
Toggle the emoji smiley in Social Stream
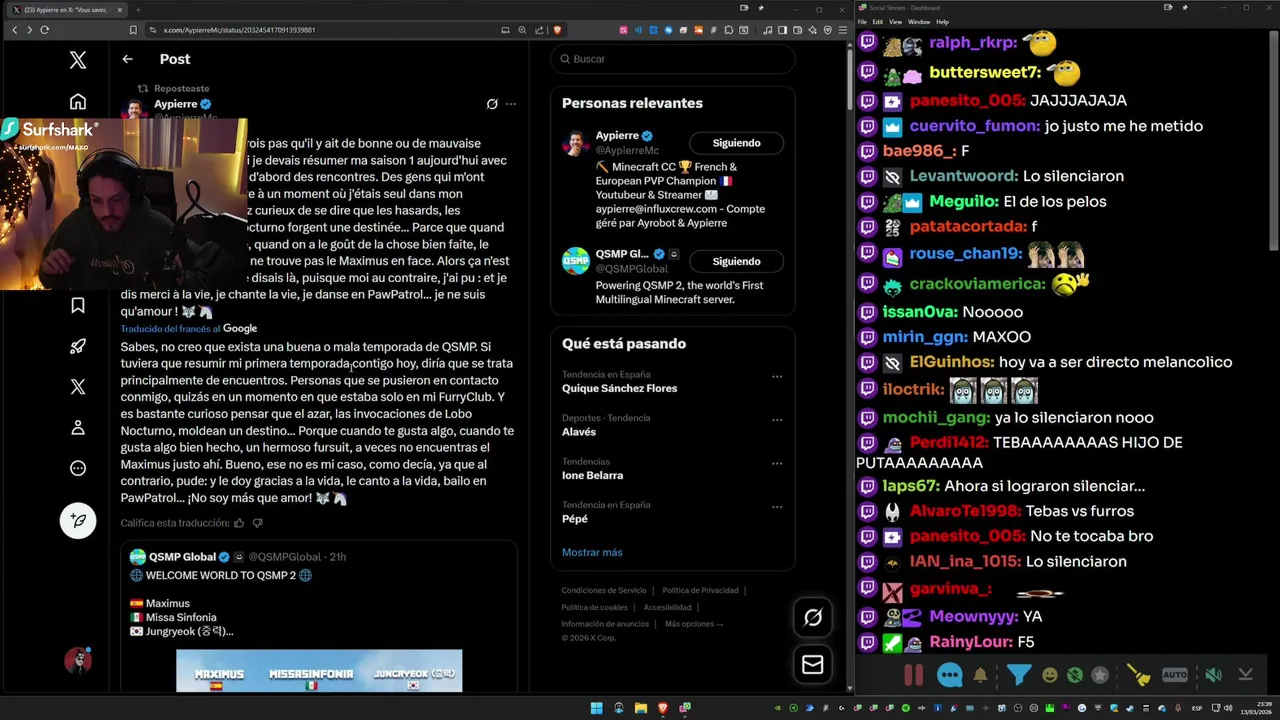1050,675
